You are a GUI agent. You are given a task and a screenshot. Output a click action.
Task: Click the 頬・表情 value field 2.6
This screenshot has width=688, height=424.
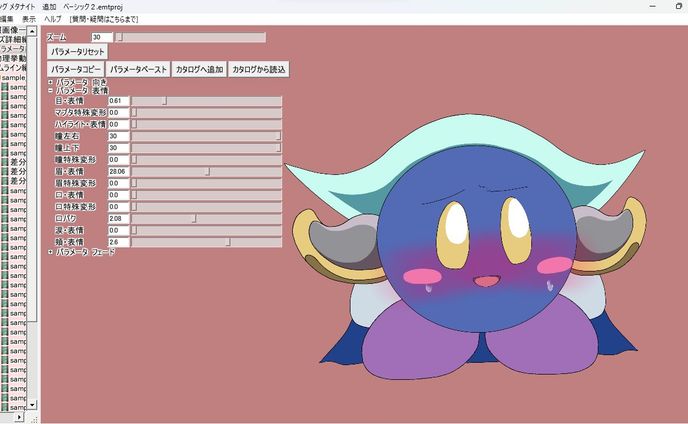click(x=118, y=242)
